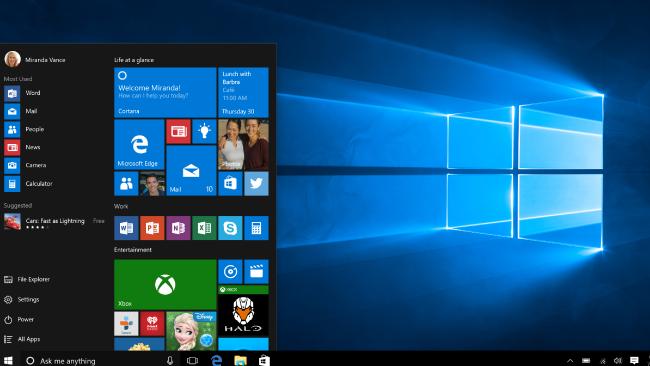Image resolution: width=650 pixels, height=366 pixels.
Task: Open the PowerPoint tile
Action: (x=152, y=228)
